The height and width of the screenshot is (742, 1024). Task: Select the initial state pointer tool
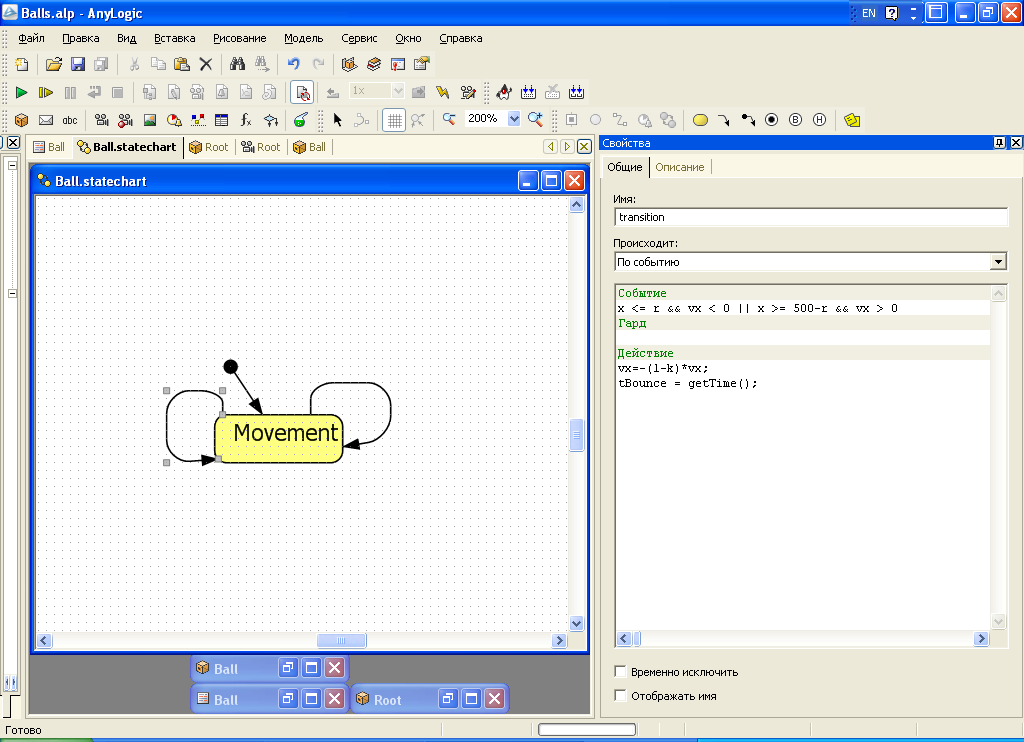pos(748,120)
